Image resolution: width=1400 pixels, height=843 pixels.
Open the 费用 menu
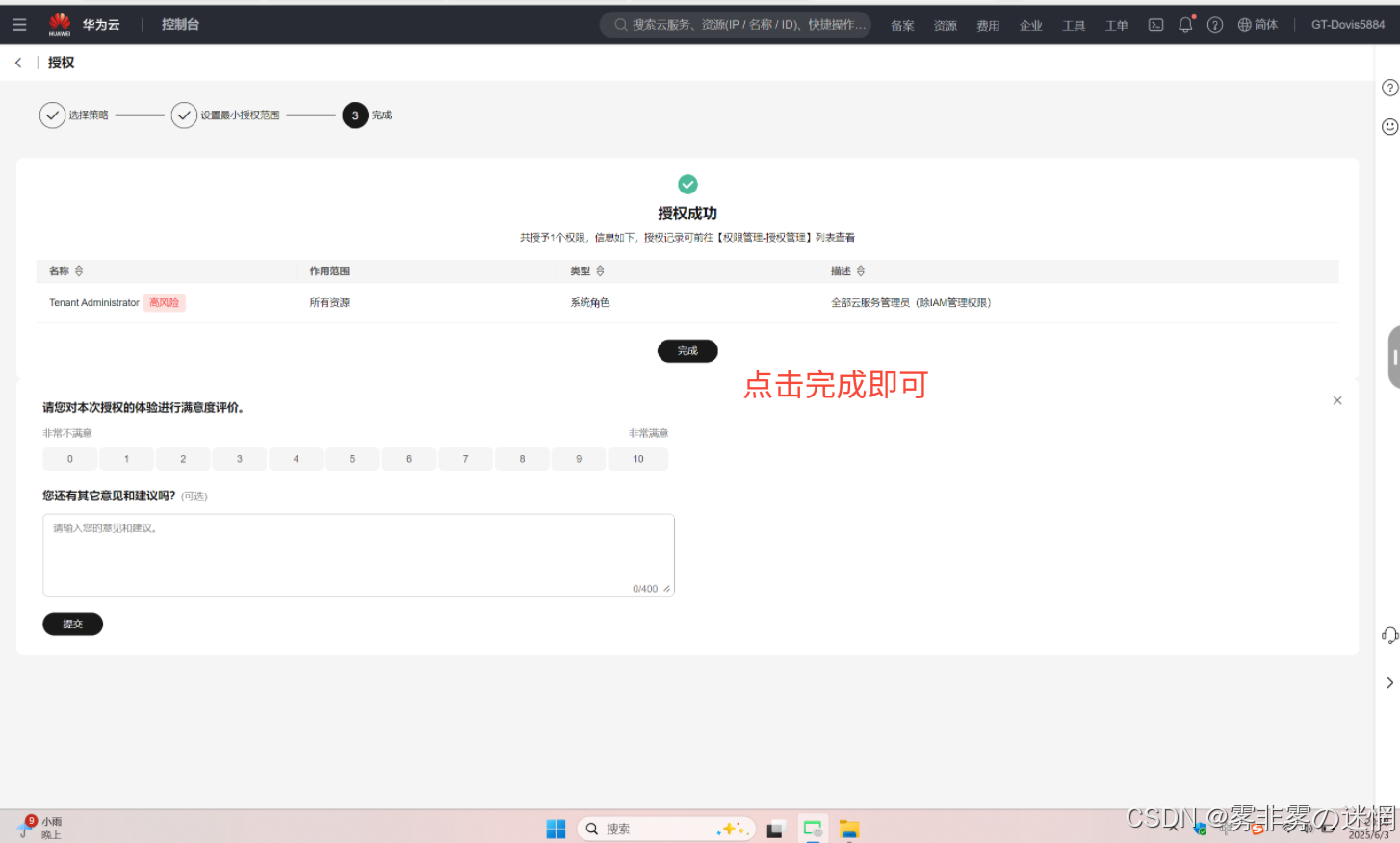point(988,26)
